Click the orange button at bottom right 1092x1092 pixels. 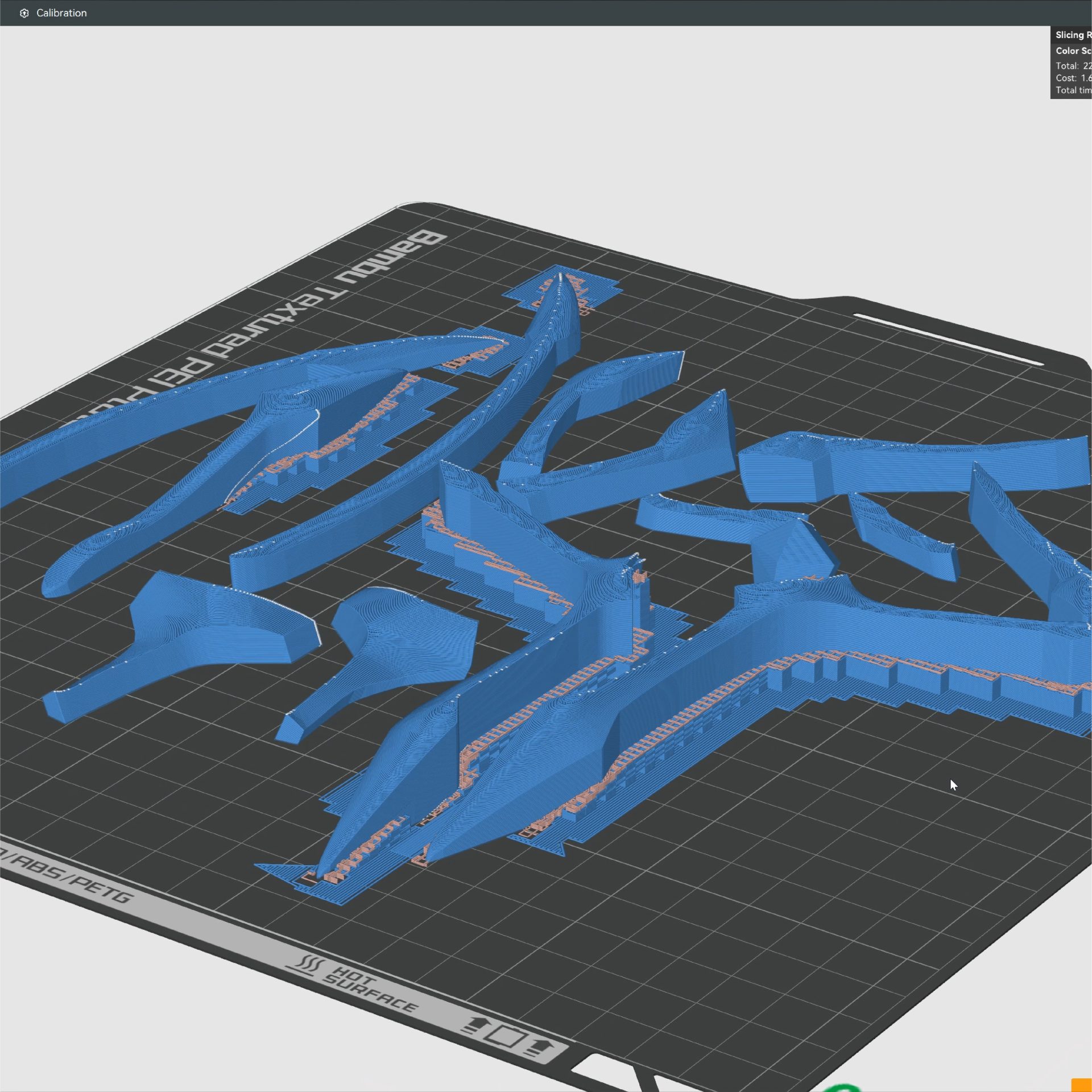click(1081, 1084)
